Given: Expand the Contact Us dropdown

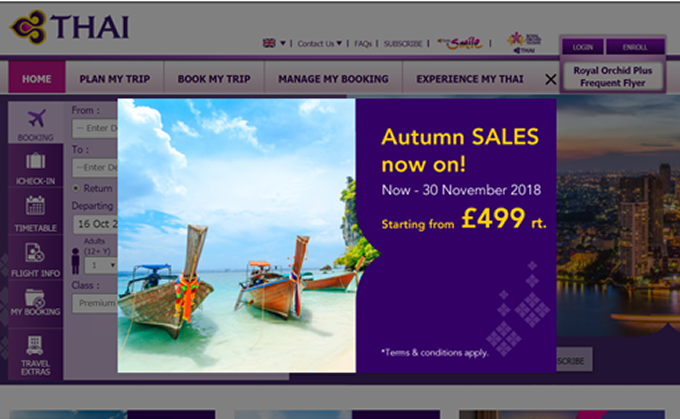Looking at the screenshot, I should pos(319,43).
